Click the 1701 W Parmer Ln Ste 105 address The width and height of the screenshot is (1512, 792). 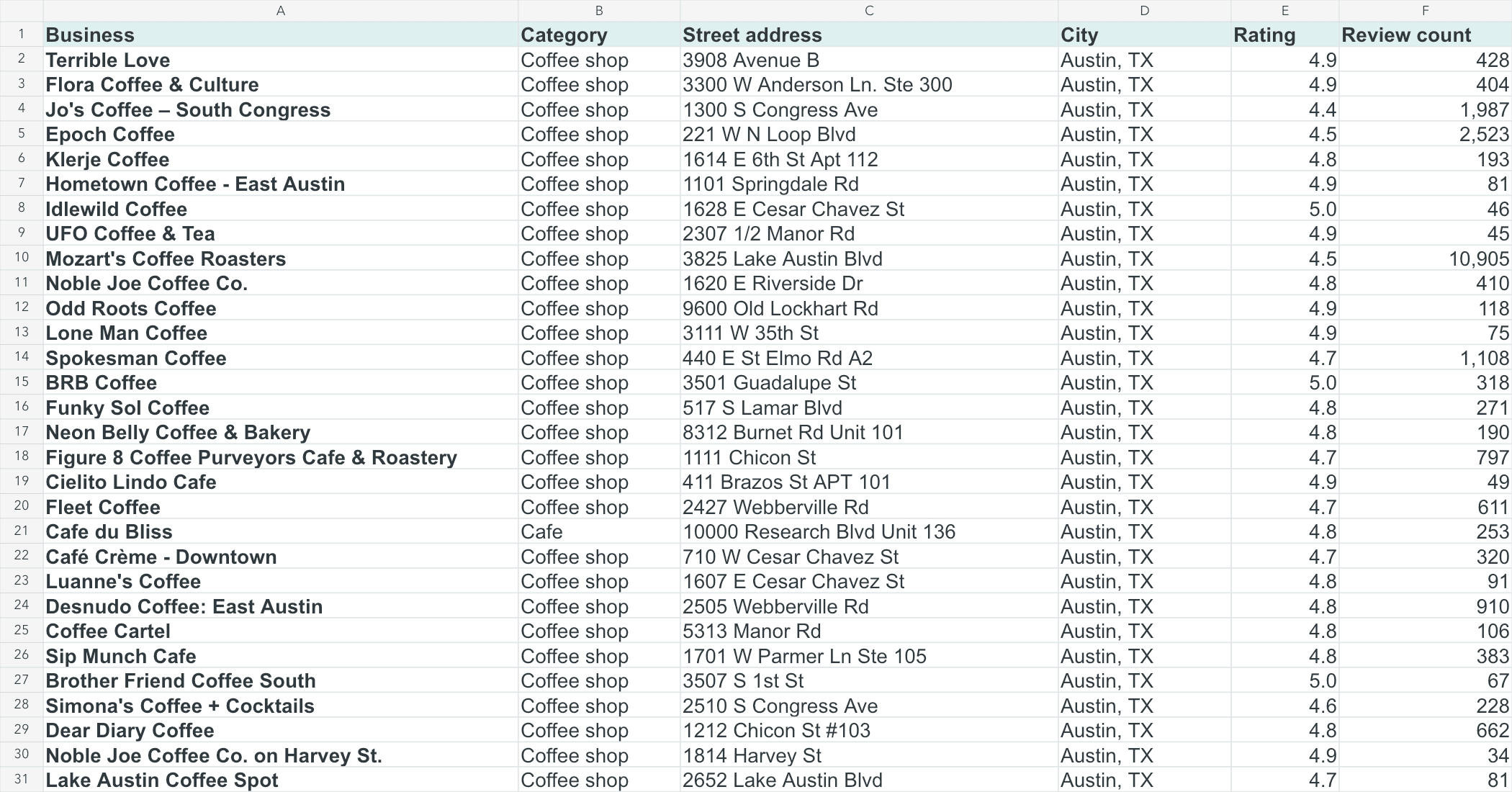pos(869,656)
